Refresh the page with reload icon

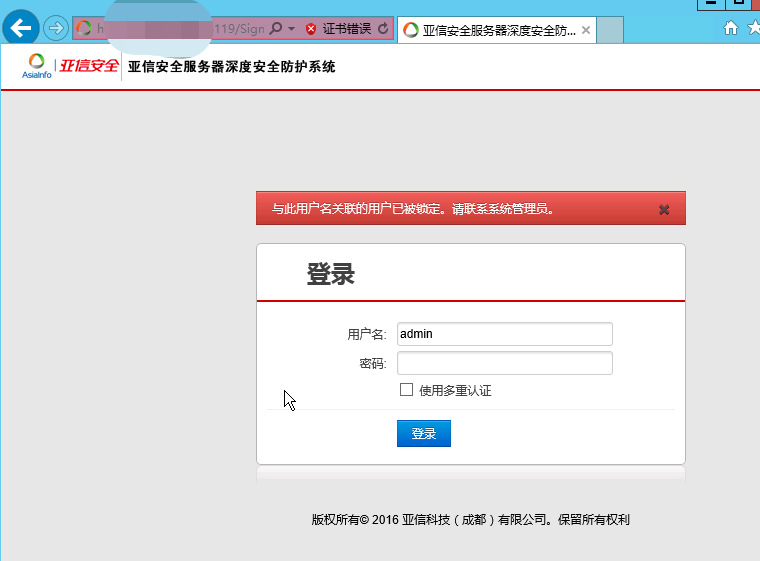pos(383,29)
